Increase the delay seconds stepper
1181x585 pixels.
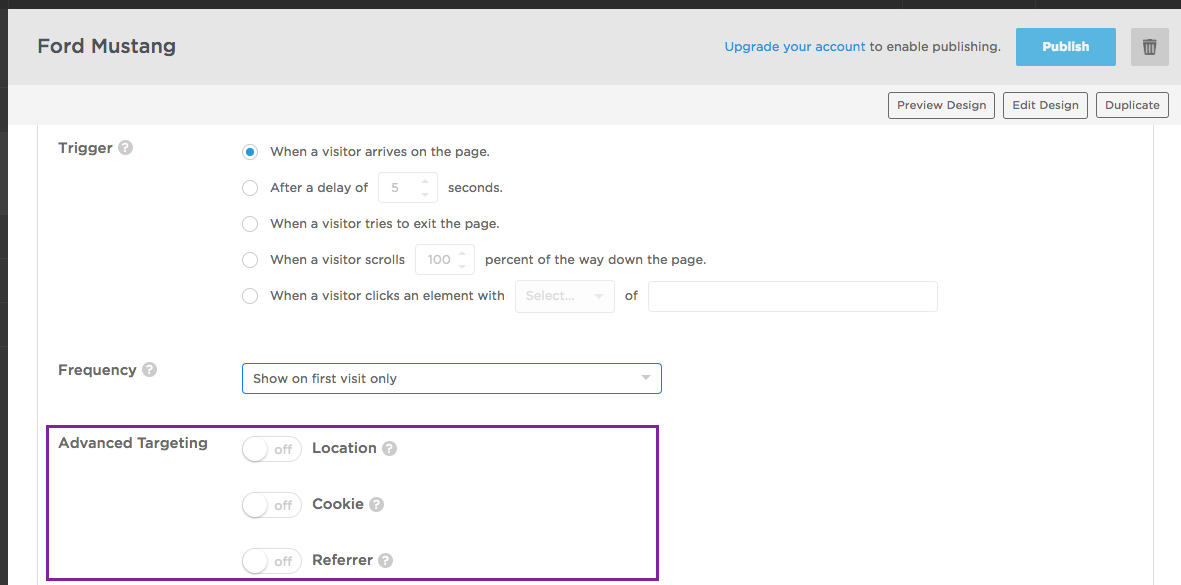point(425,181)
